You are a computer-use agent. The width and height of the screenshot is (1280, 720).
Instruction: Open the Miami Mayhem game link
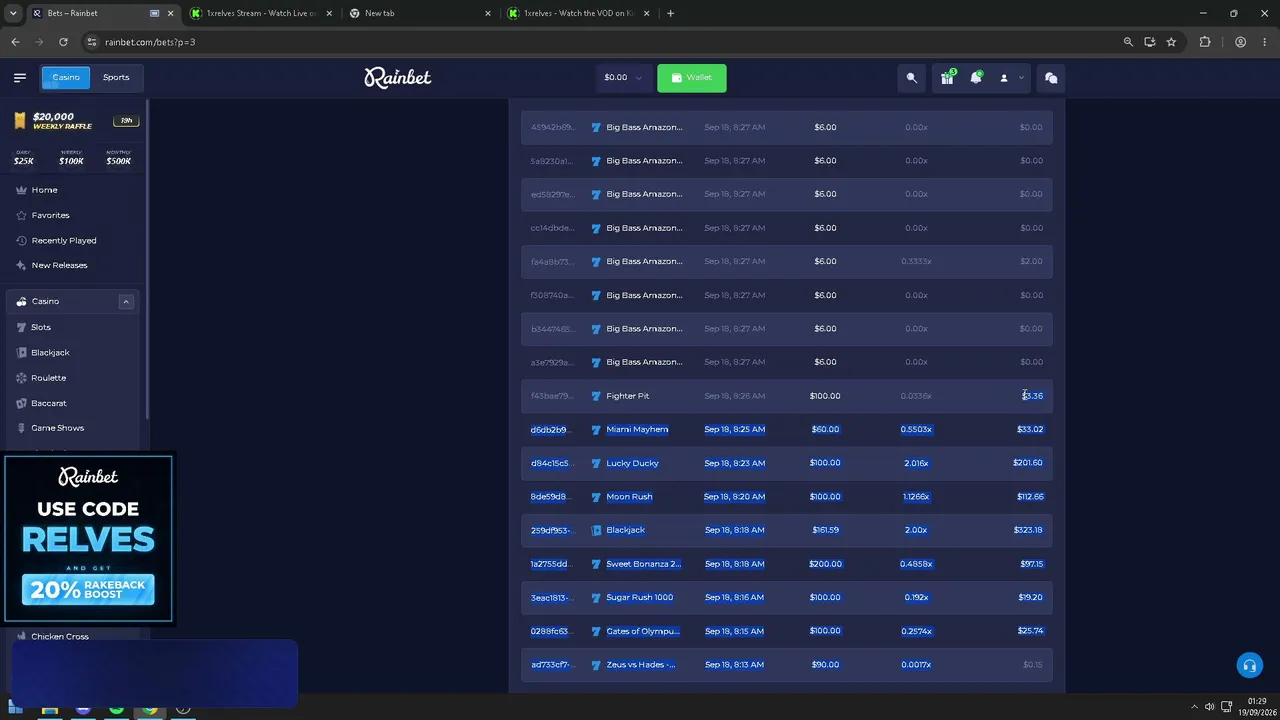click(637, 430)
